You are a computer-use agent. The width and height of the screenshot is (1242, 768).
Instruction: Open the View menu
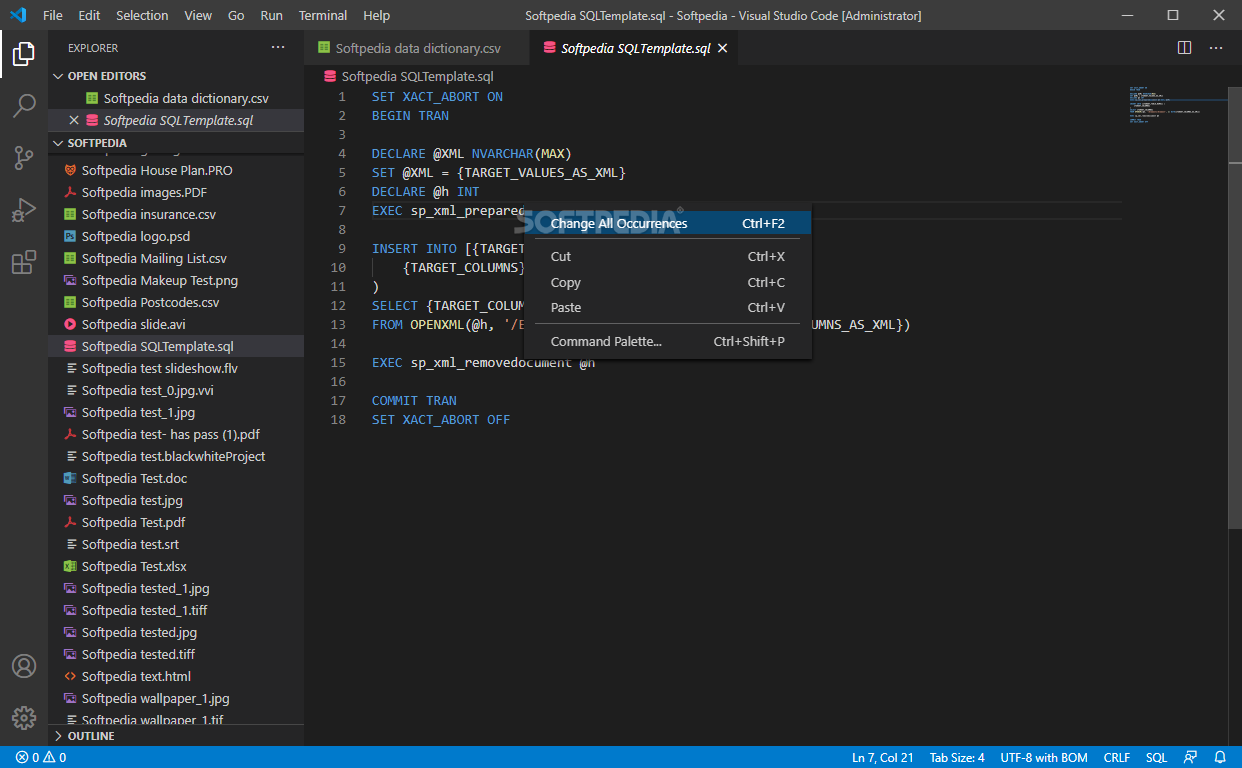(198, 15)
